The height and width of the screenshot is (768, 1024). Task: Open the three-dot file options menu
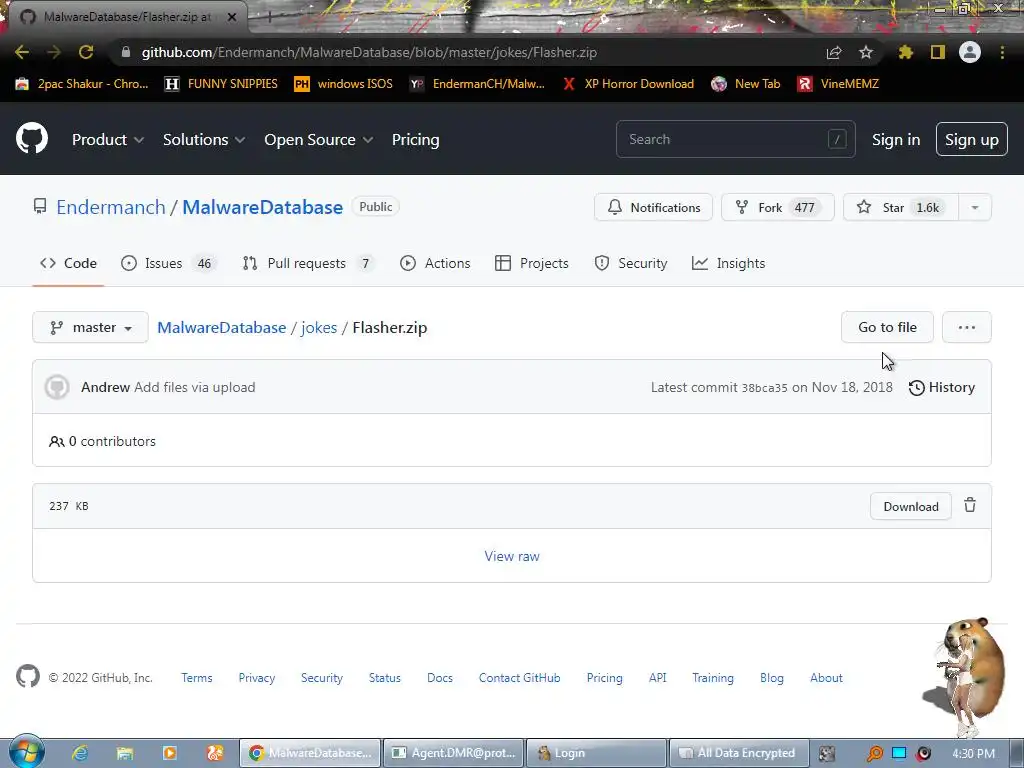tap(967, 327)
